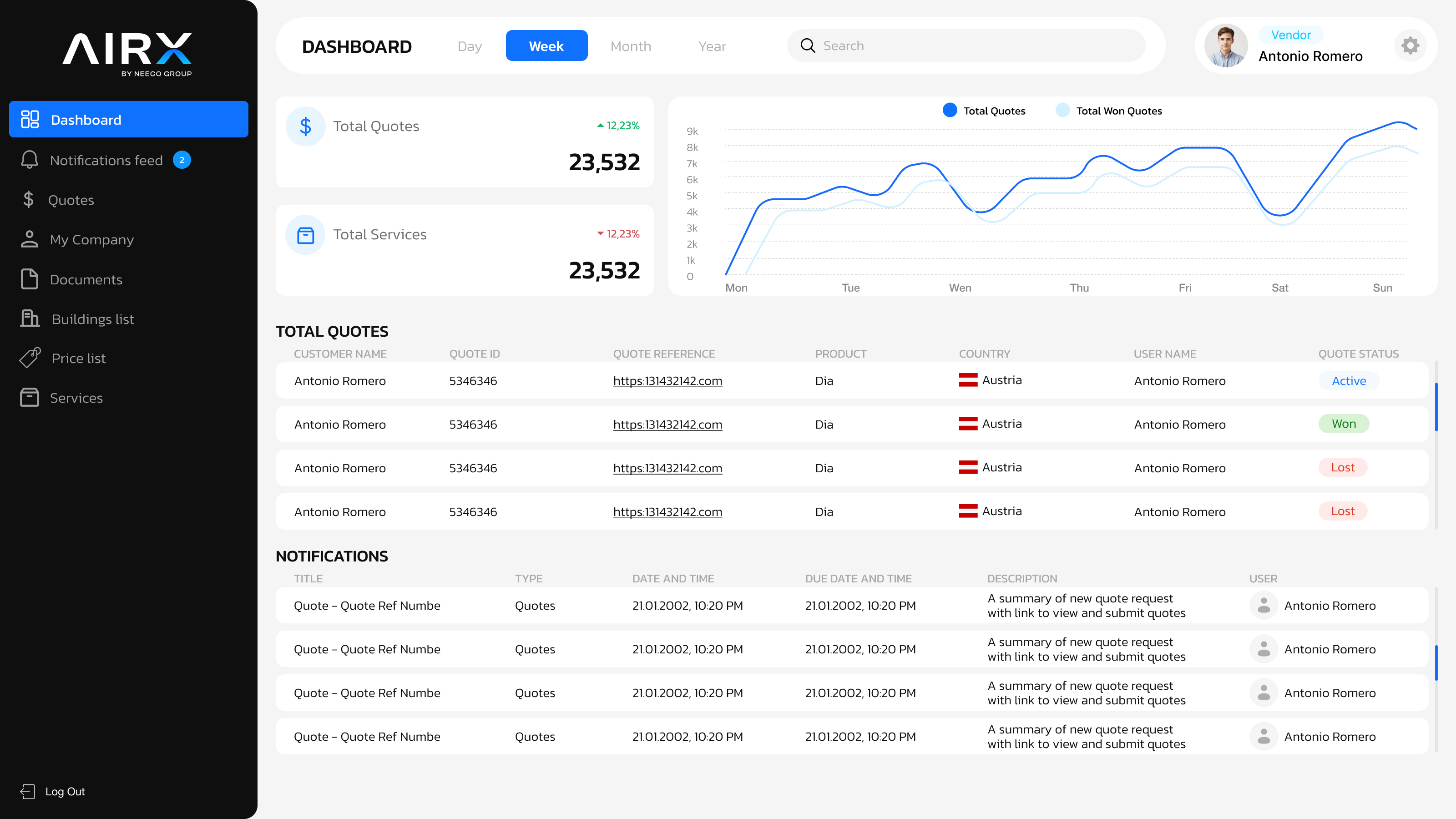Click the Won status badge
This screenshot has height=819, width=1456.
coord(1344,424)
